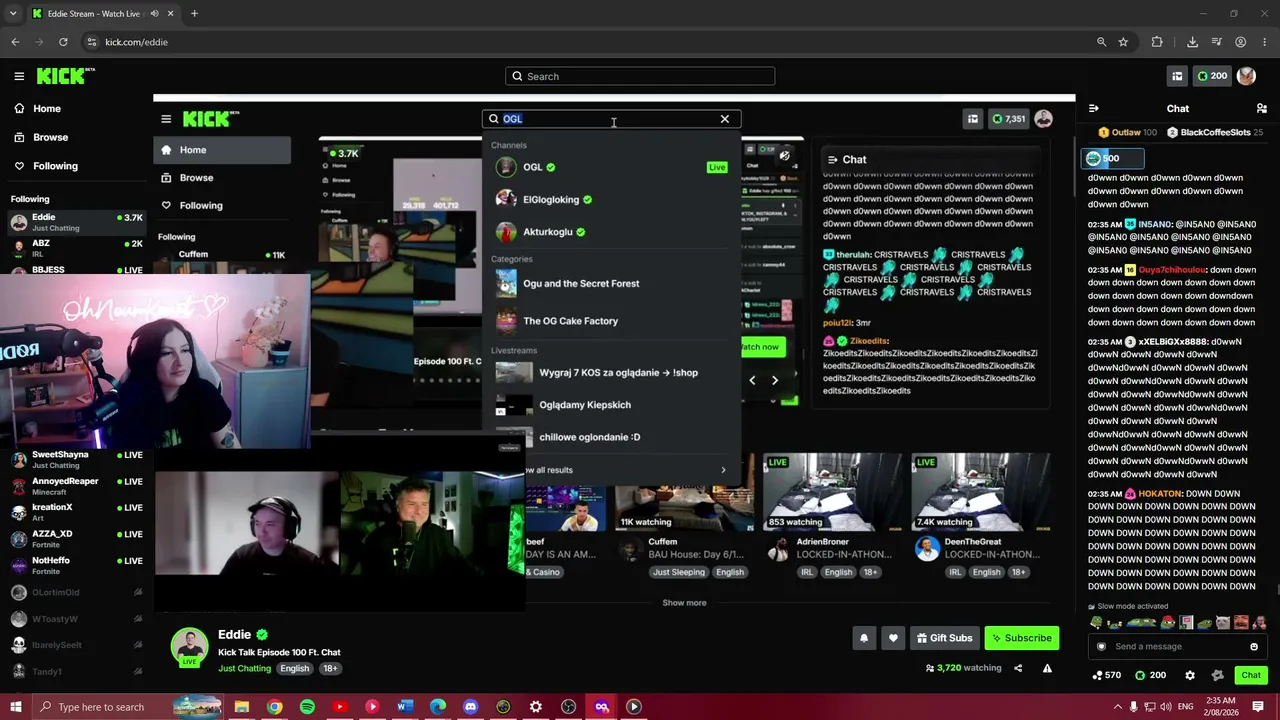Image resolution: width=1280 pixels, height=720 pixels.
Task: Open the chat users icon in the chat header
Action: (x=1261, y=108)
